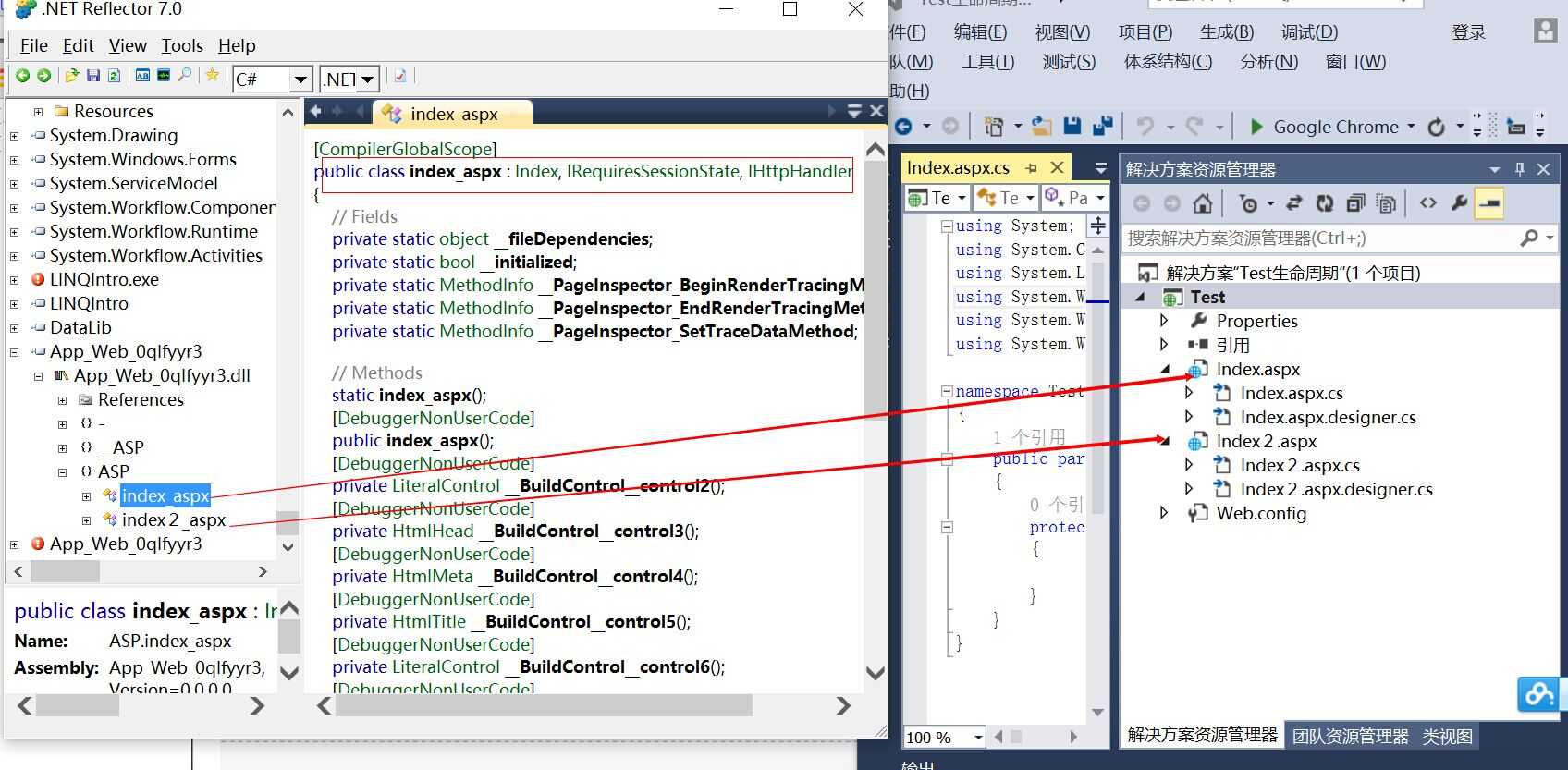This screenshot has width=1568, height=770.
Task: Click View Code icon in Solution Explorer toolbar
Action: click(1428, 203)
